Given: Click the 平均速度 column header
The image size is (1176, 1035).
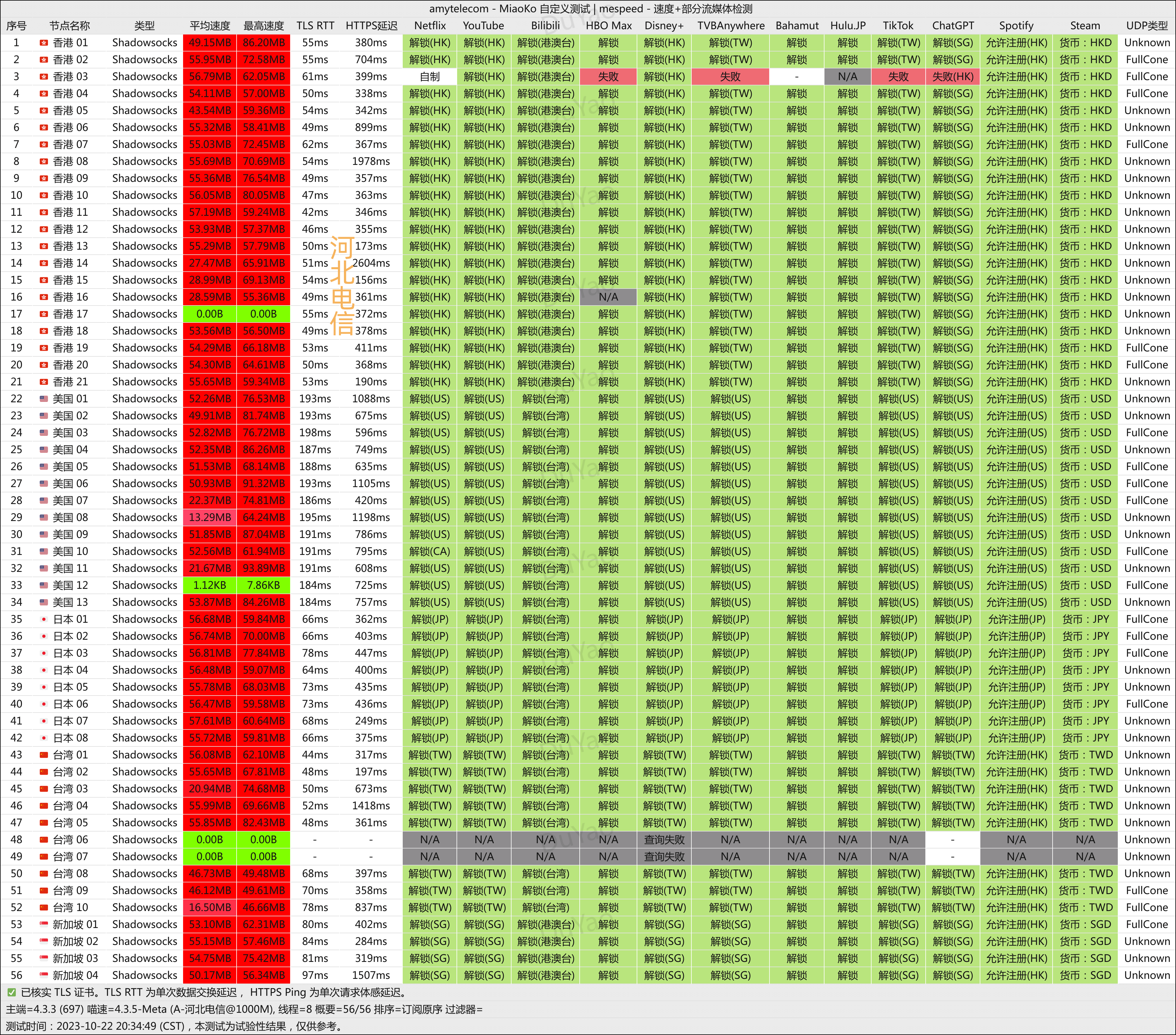Looking at the screenshot, I should pos(209,26).
